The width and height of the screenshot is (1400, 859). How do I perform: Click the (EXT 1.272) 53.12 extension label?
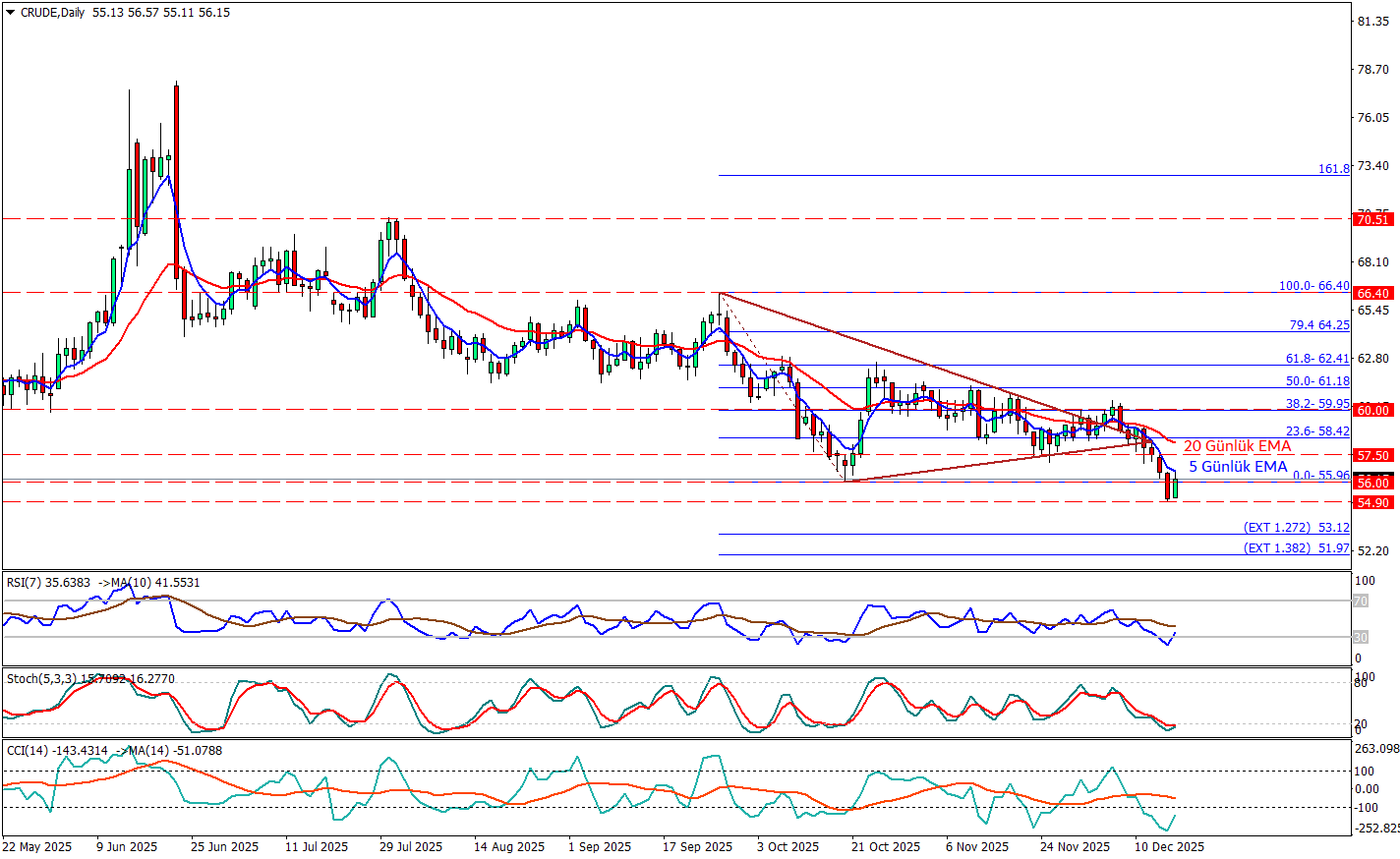[x=1296, y=528]
